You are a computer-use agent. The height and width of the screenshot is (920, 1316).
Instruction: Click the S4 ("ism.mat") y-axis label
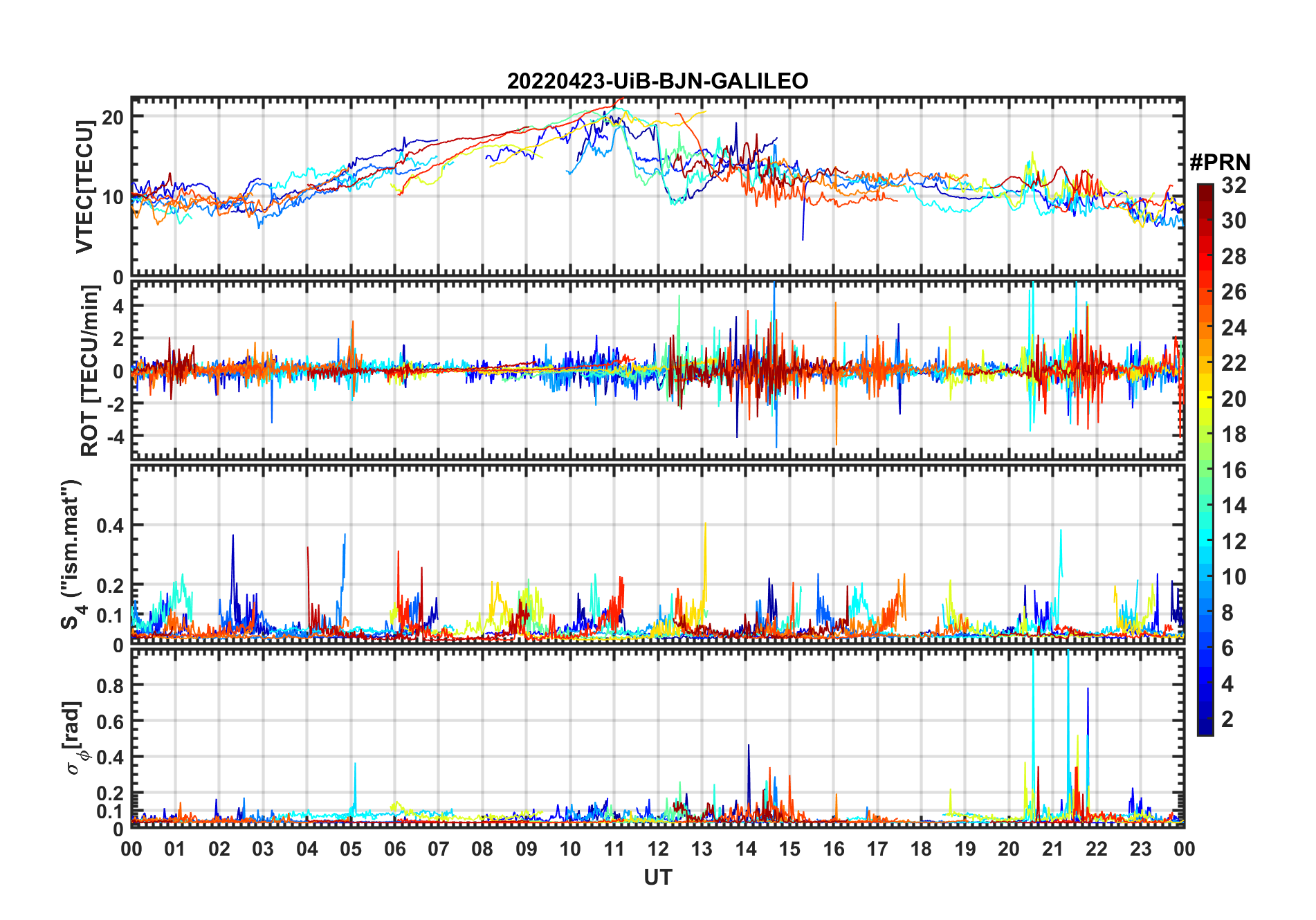tap(71, 554)
